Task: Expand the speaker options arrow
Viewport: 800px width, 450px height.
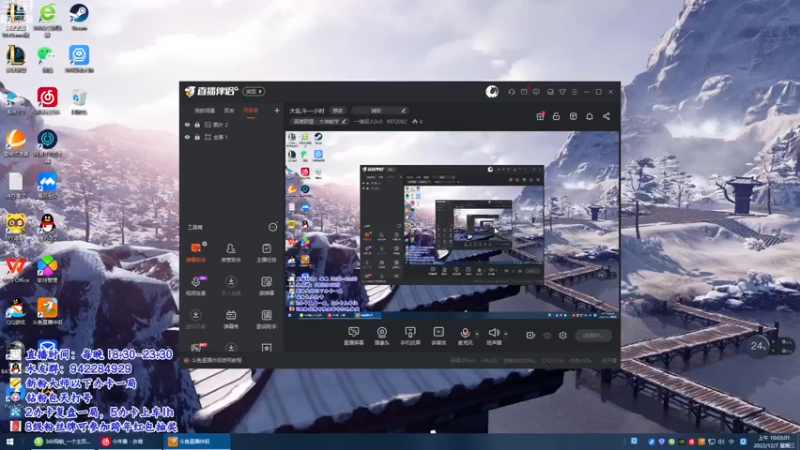Action: [506, 334]
